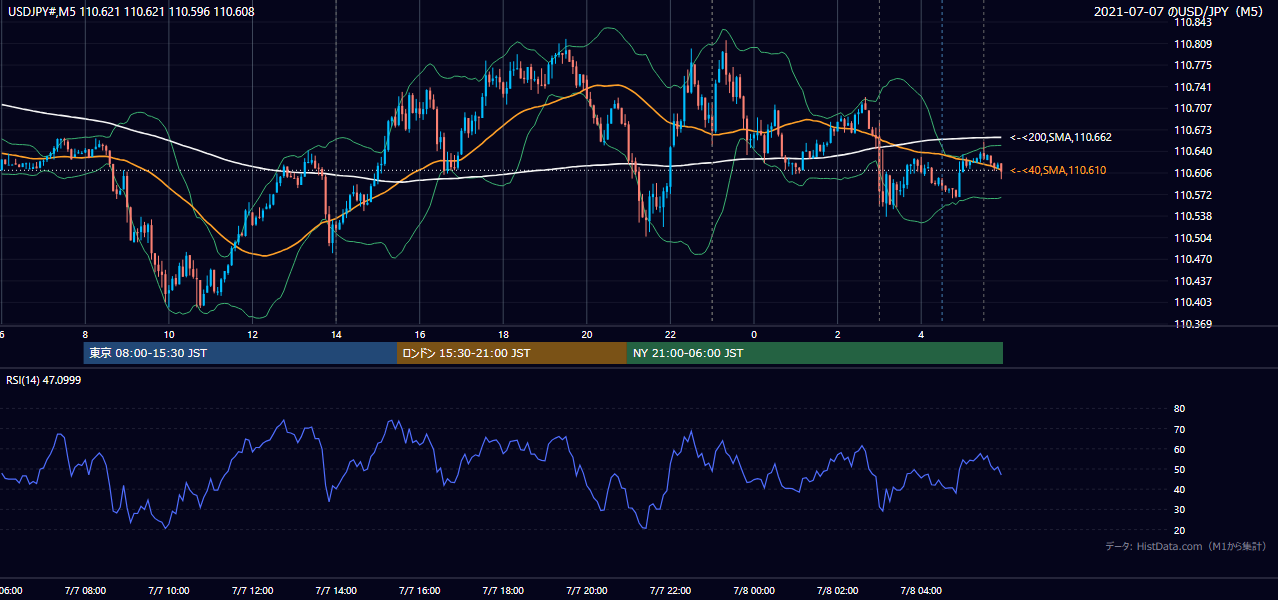Screen dimensions: 1278x600
Task: Click the 110.775 price axis label
Action: pyautogui.click(x=1192, y=66)
